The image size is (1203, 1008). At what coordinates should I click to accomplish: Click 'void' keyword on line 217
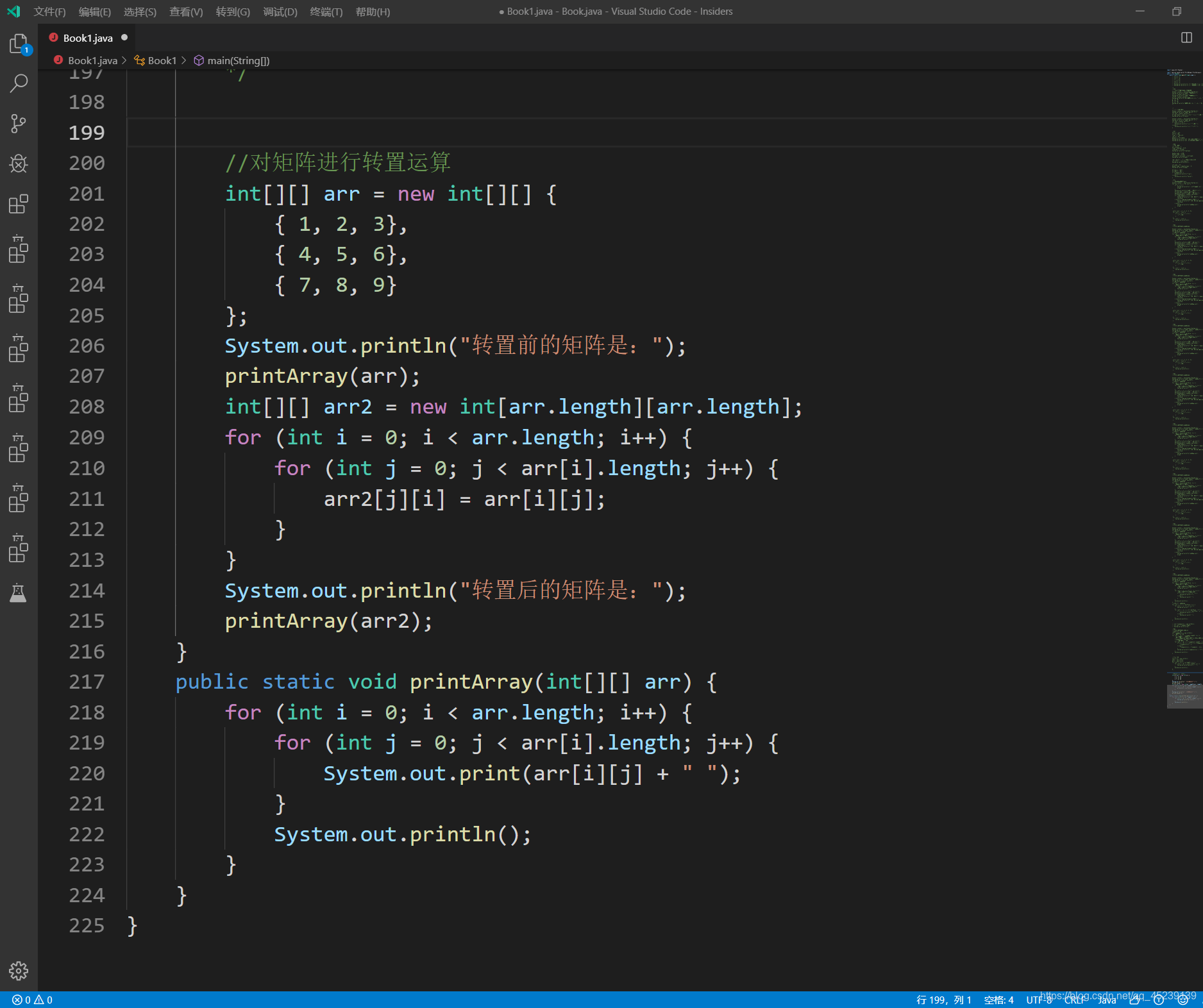click(373, 682)
